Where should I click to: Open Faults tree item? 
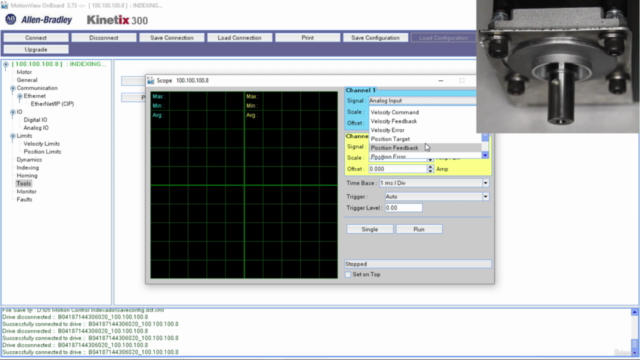point(24,199)
